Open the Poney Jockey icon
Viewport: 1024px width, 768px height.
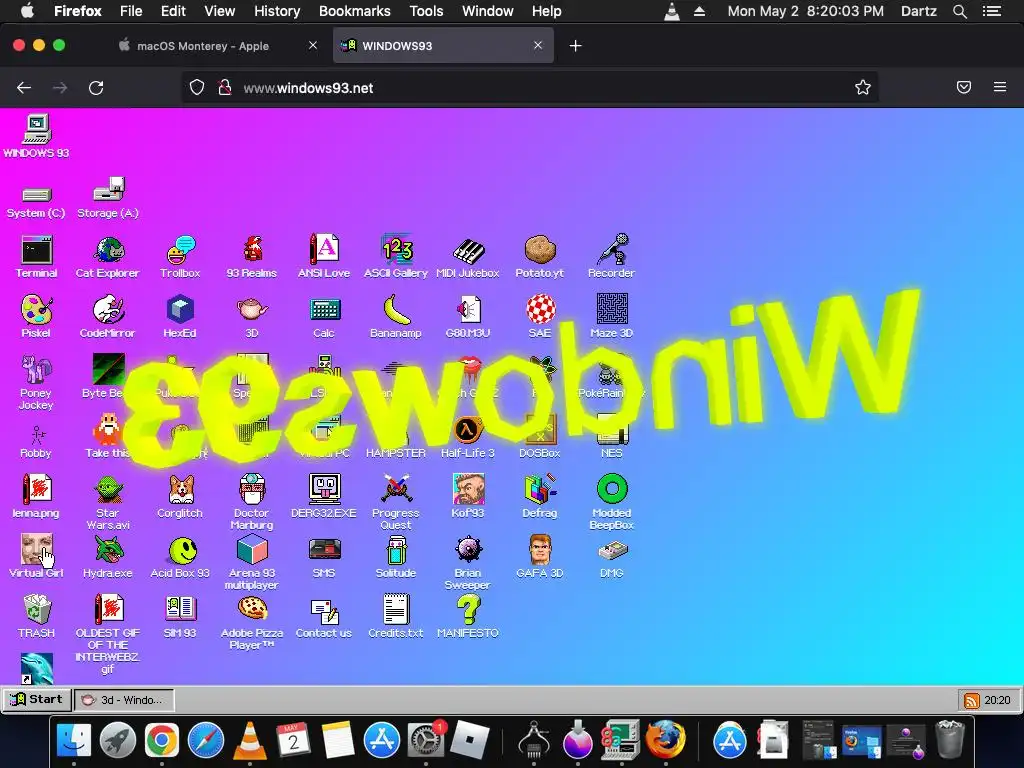[36, 370]
